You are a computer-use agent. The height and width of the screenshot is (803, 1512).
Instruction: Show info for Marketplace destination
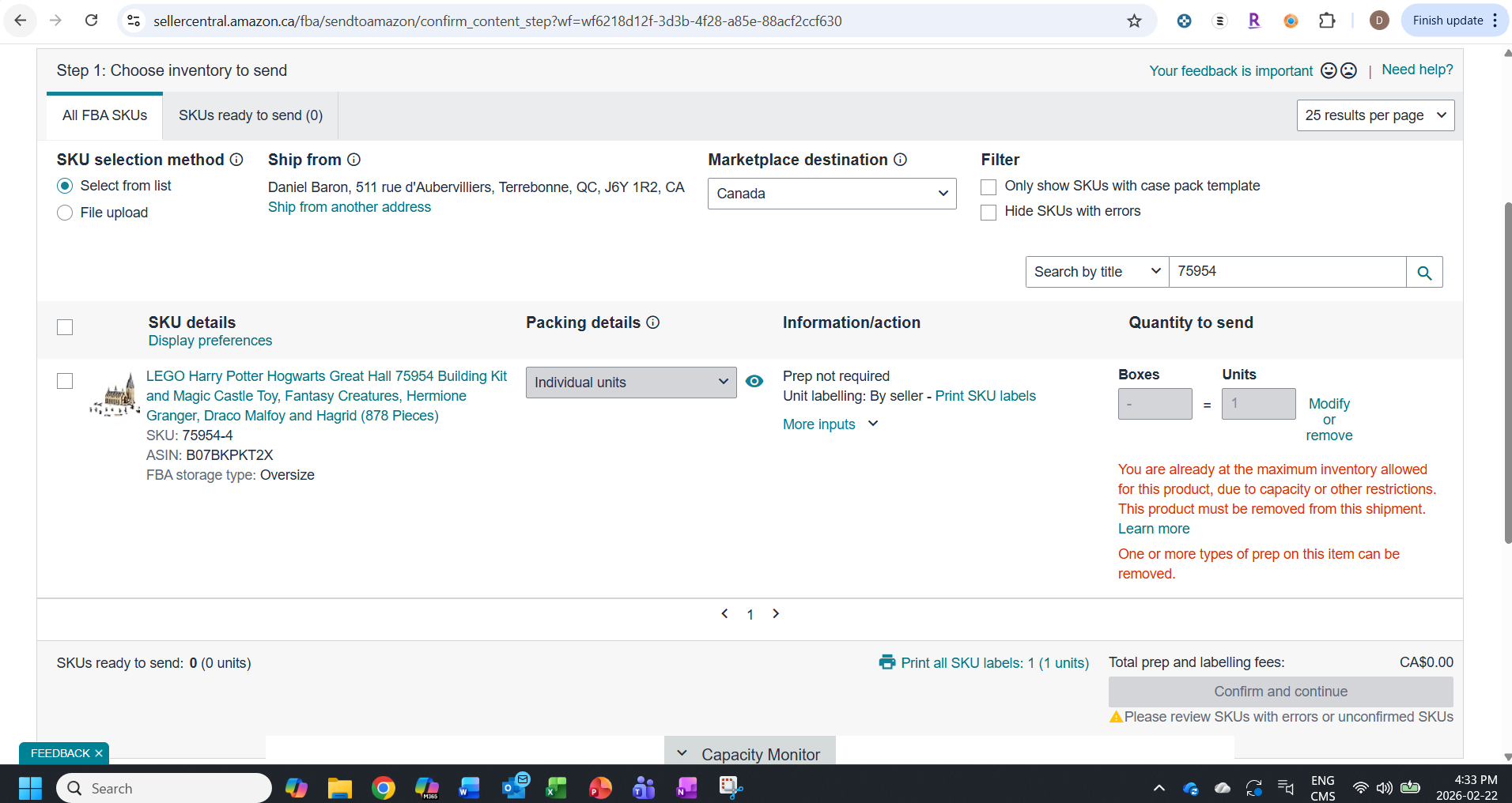pyautogui.click(x=900, y=160)
